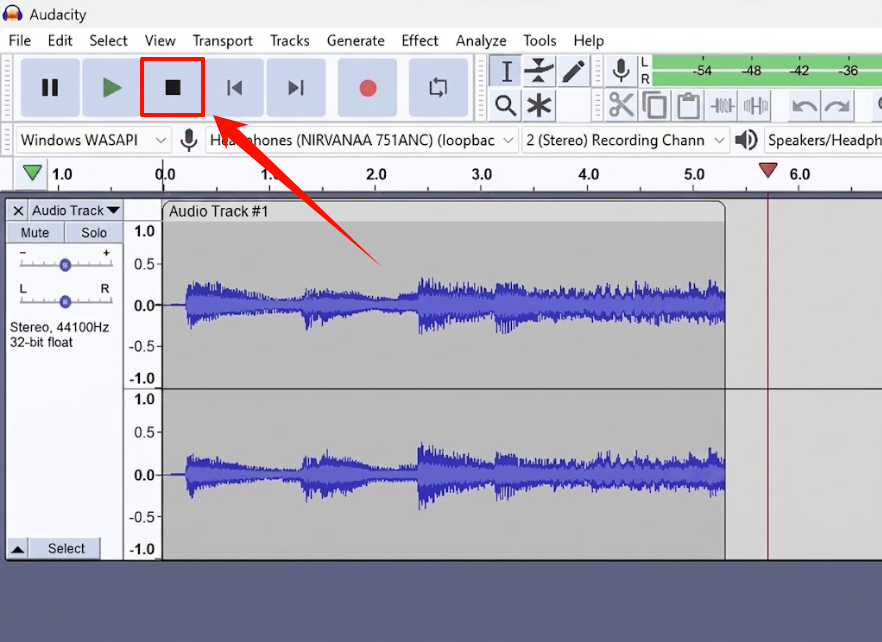
Task: Open the Edit menu
Action: [x=60, y=41]
